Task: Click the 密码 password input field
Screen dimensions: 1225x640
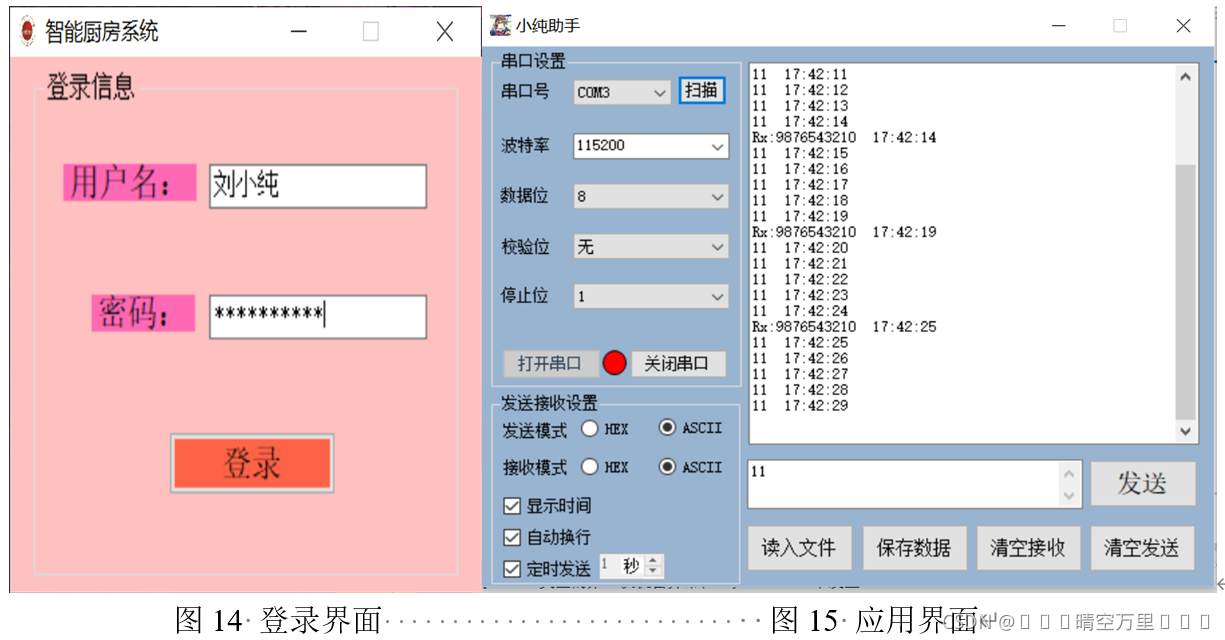Action: pyautogui.click(x=317, y=316)
